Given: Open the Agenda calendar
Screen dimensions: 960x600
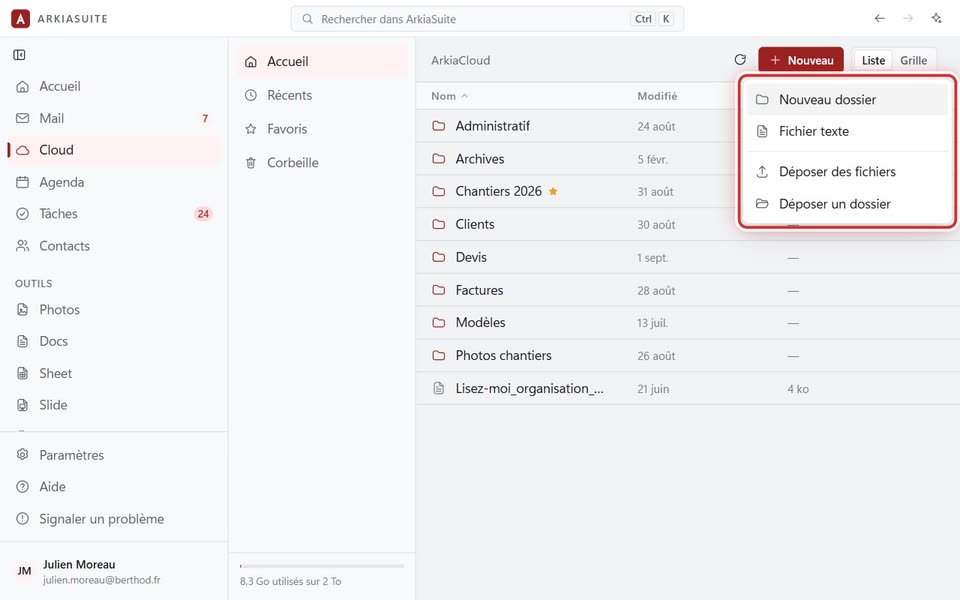Looking at the screenshot, I should (113, 182).
